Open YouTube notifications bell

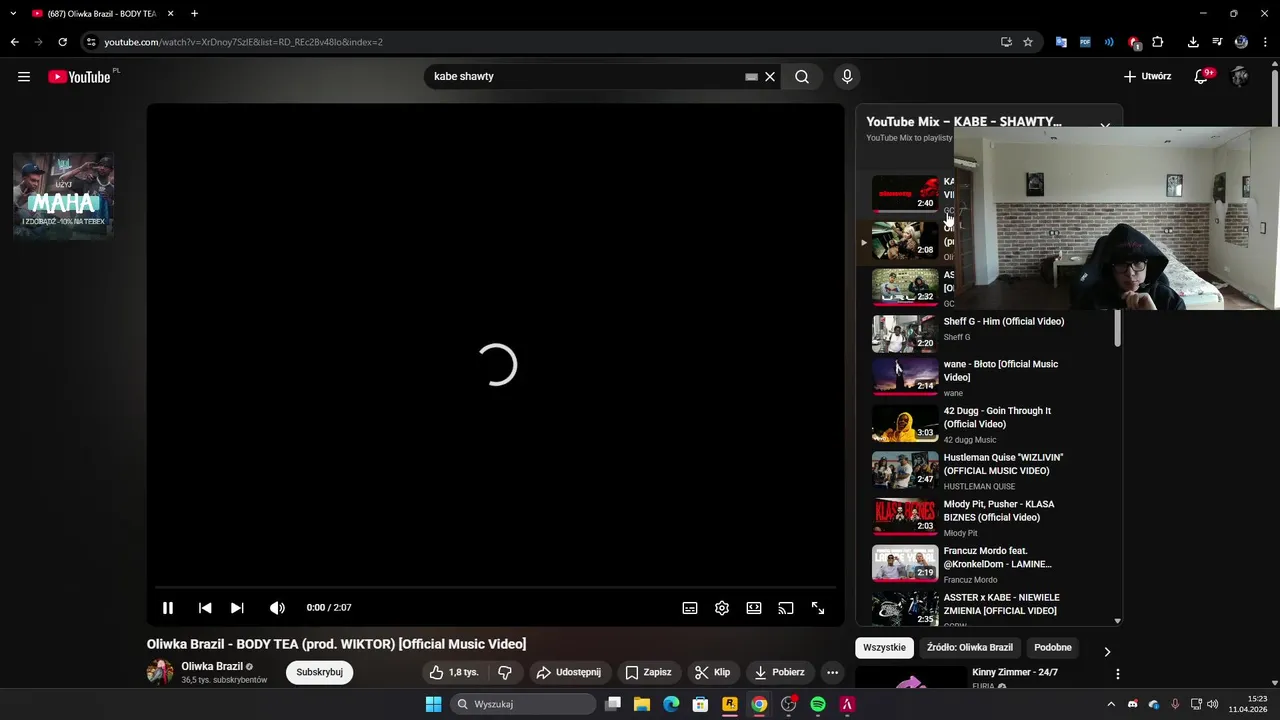(1201, 77)
